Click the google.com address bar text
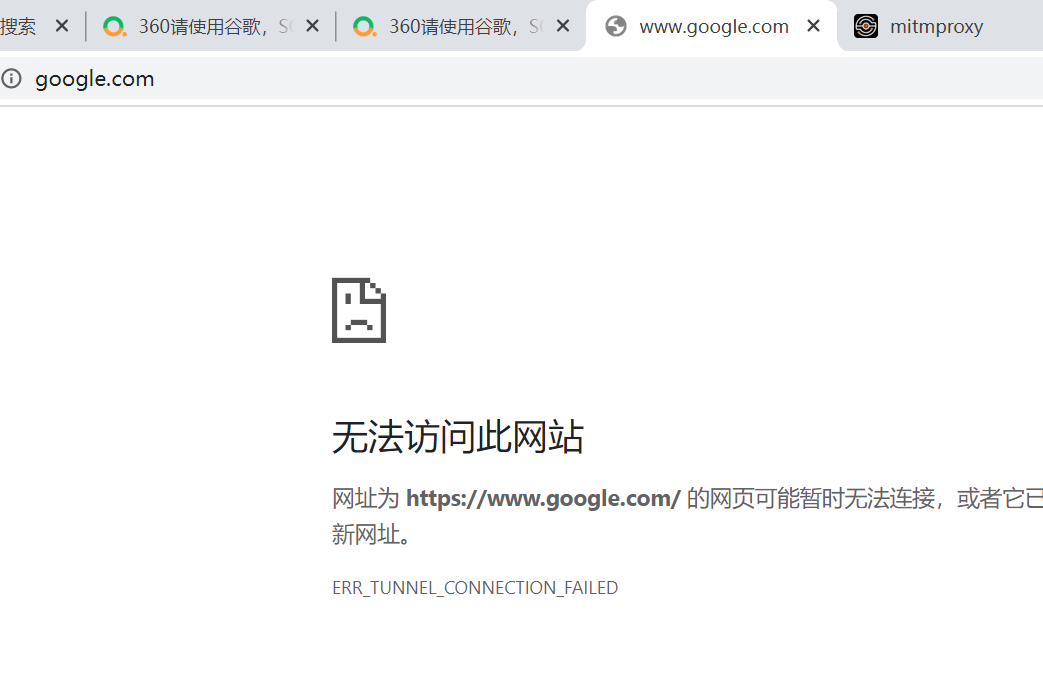The width and height of the screenshot is (1043, 689). pos(94,79)
